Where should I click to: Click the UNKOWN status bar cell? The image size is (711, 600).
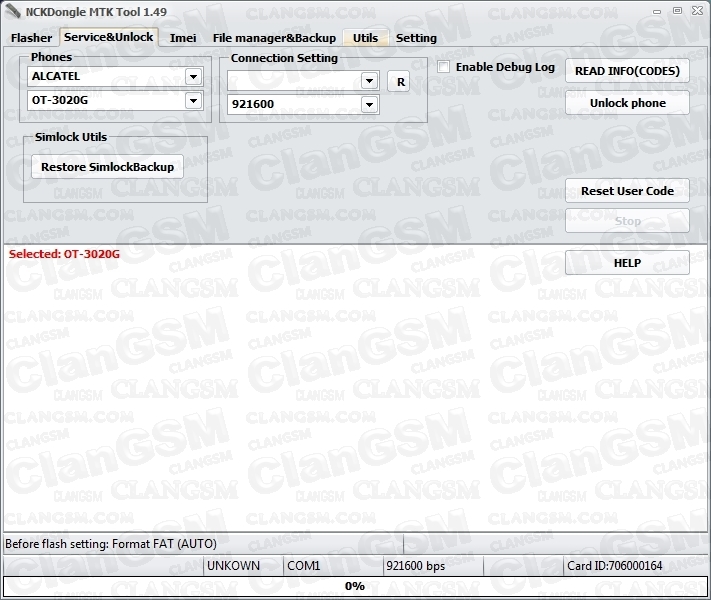pos(243,566)
